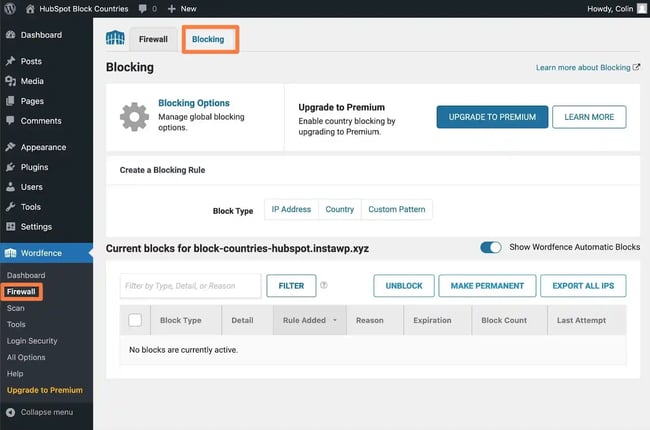Sort by the Rule Added column arrow

[x=334, y=321]
